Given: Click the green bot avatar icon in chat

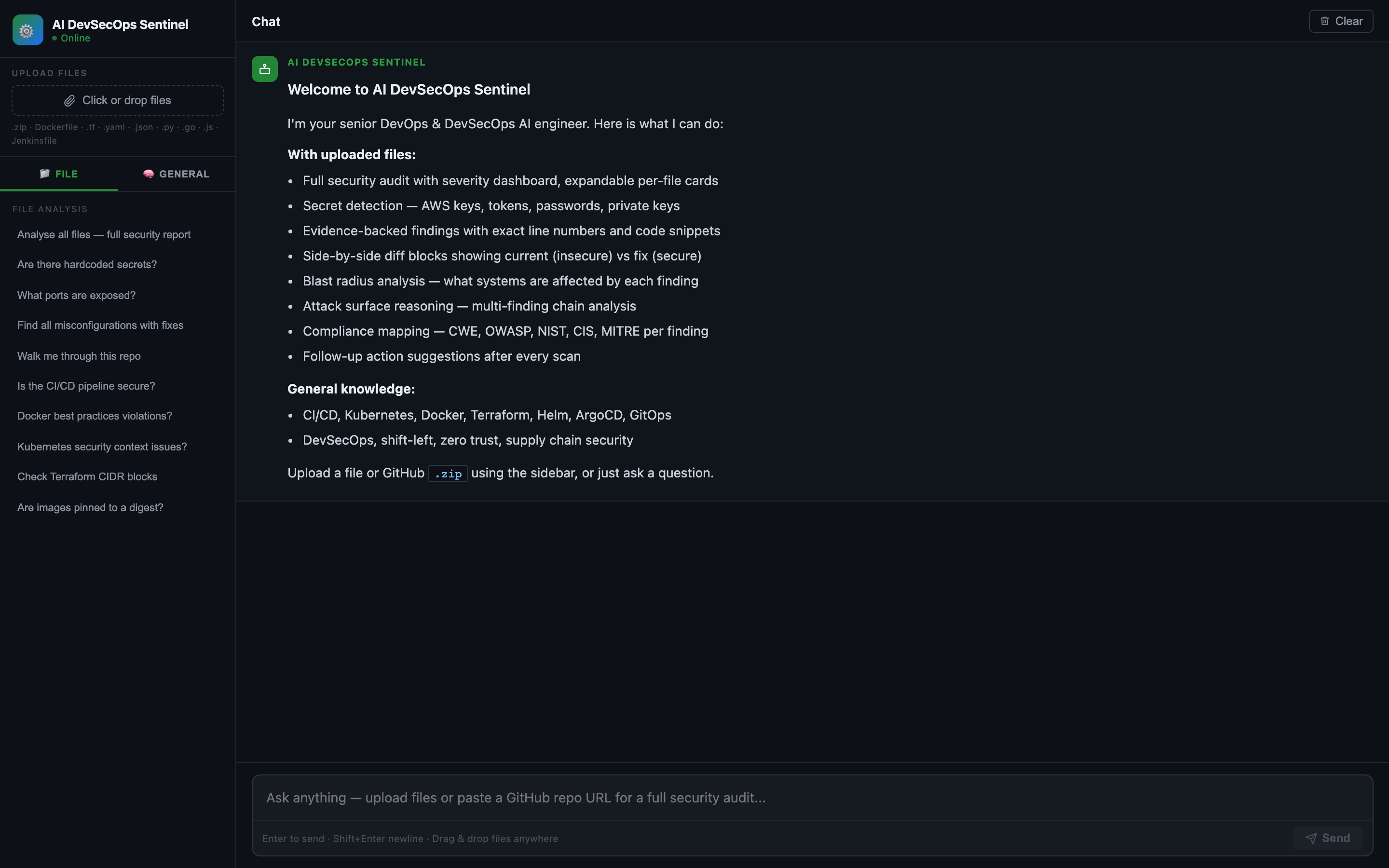Looking at the screenshot, I should [265, 69].
